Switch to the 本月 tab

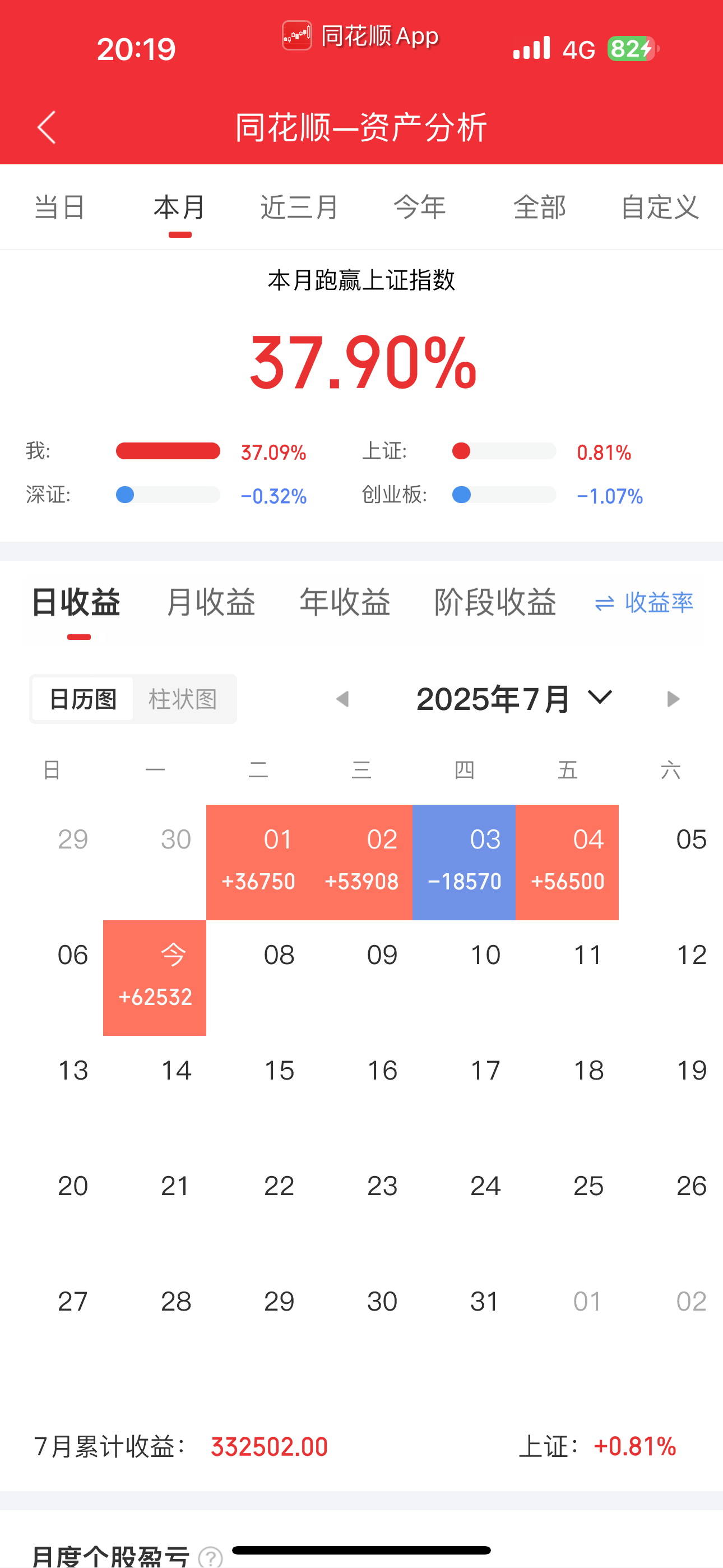(x=179, y=207)
